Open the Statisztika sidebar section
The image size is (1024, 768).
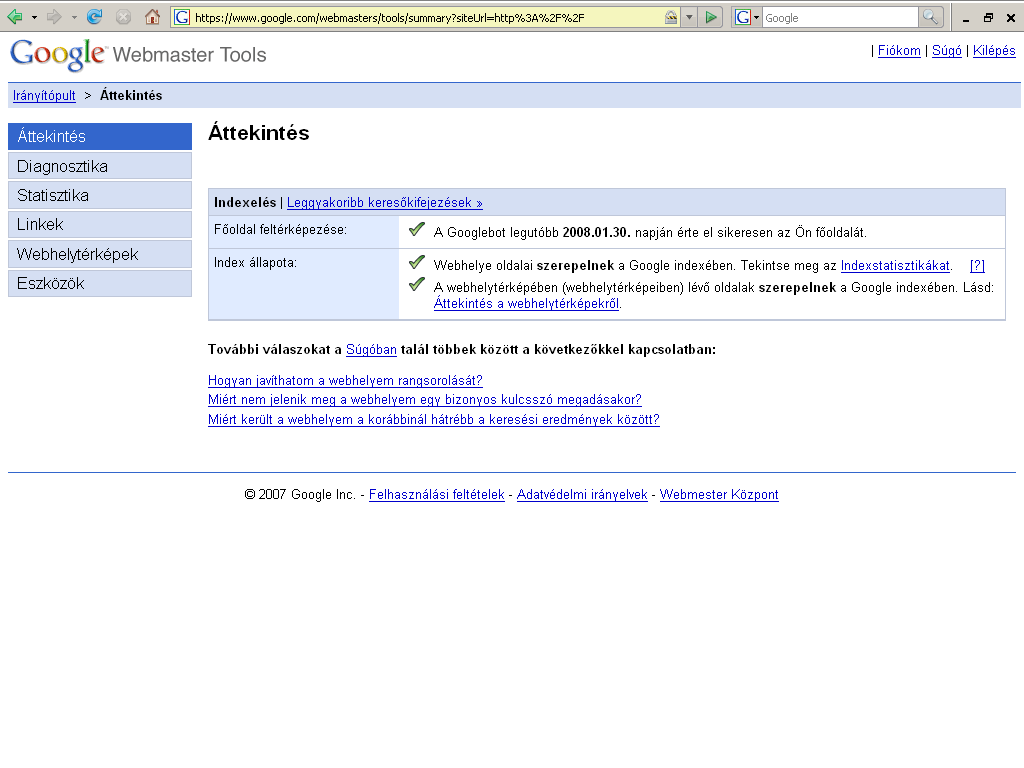click(x=100, y=195)
